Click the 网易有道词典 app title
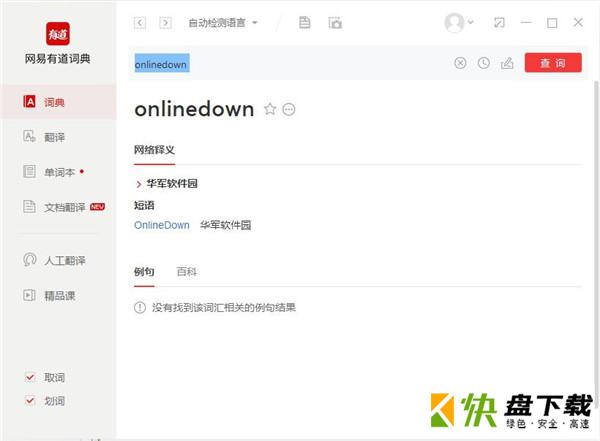 click(58, 59)
